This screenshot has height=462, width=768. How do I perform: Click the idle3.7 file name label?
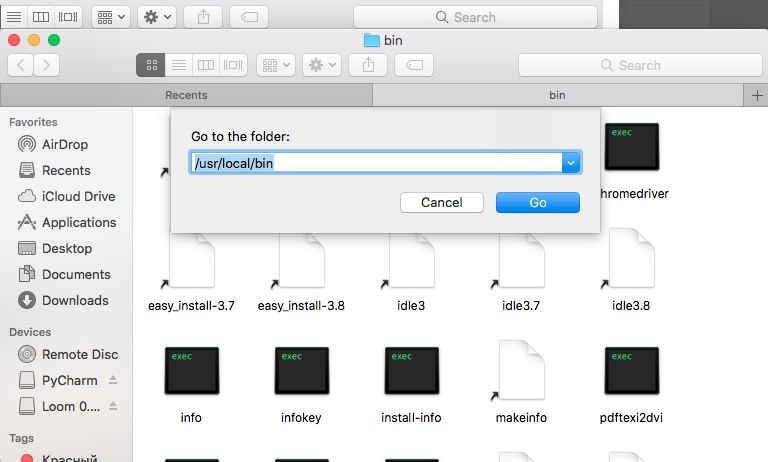tap(521, 305)
